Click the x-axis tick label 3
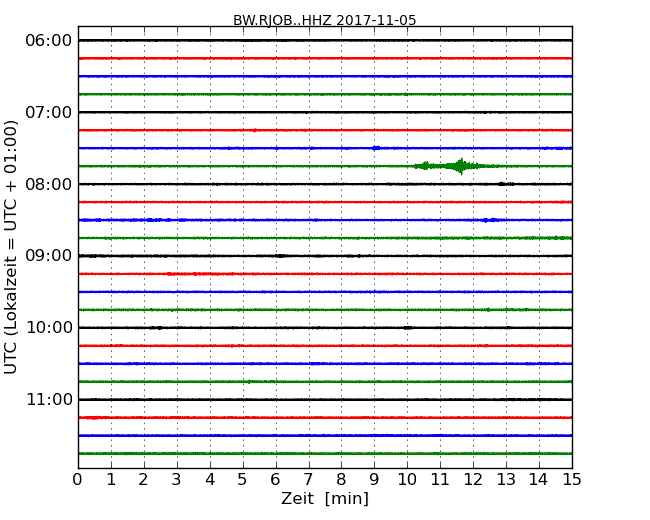650x520 pixels. (x=177, y=480)
